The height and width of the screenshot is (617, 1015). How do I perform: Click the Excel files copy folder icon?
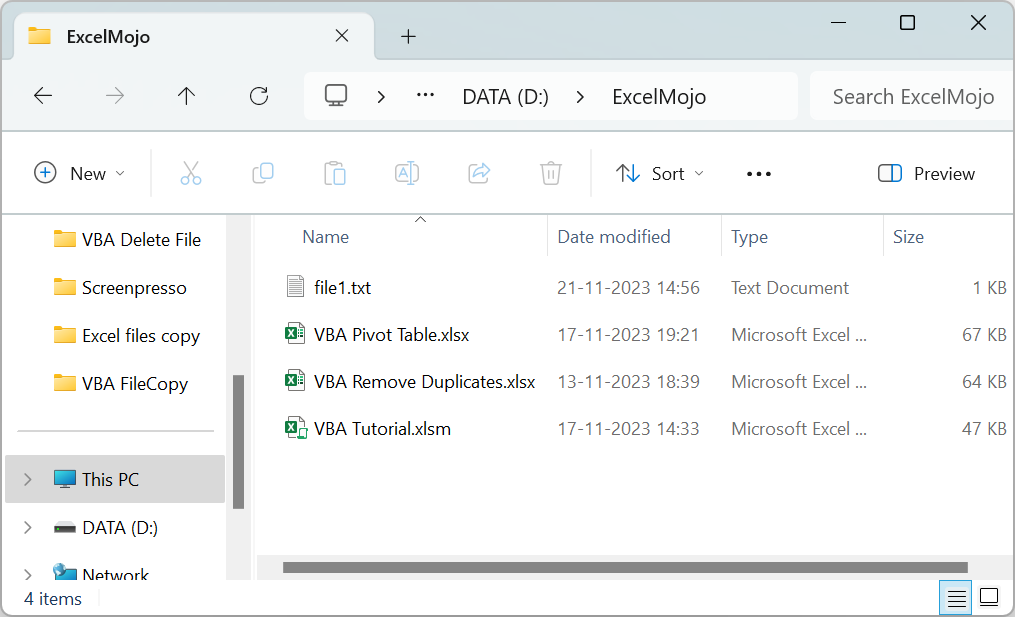[x=65, y=335]
